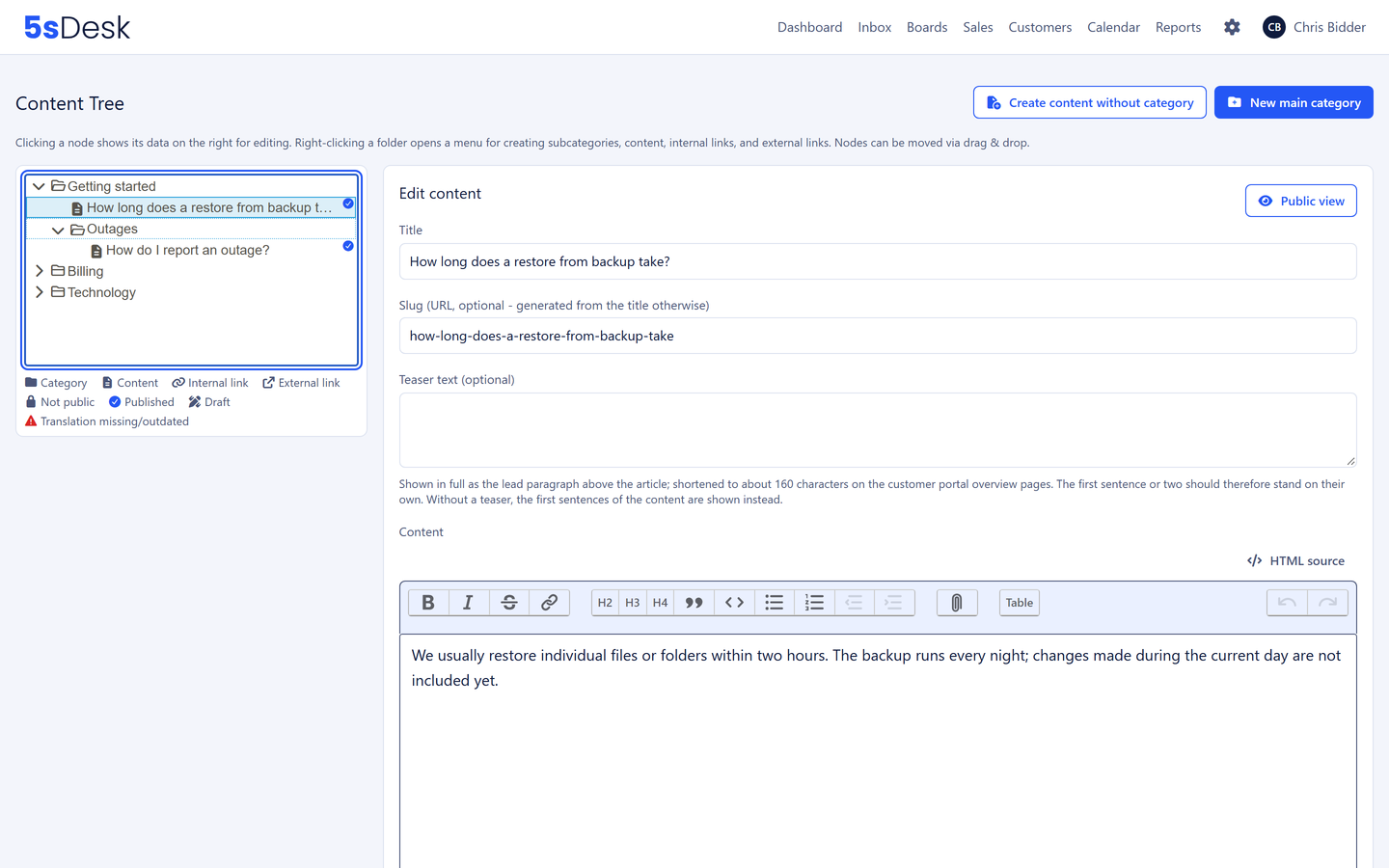View the Reports section
The height and width of the screenshot is (868, 1389).
point(1179,27)
